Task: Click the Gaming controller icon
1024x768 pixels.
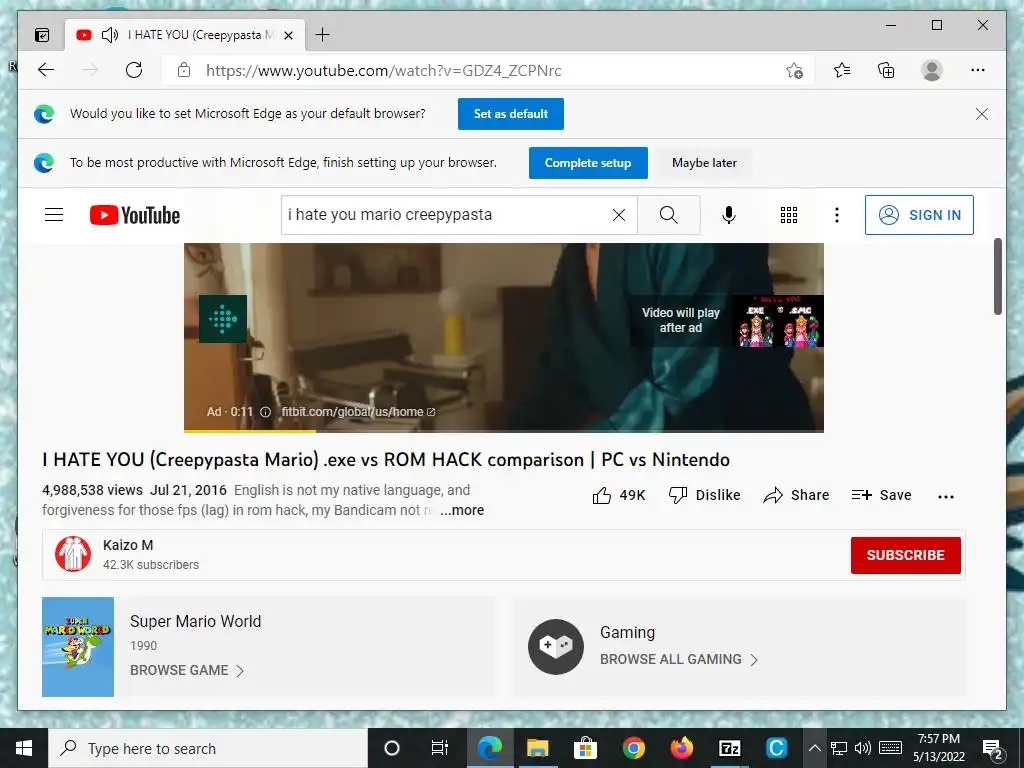Action: [556, 647]
